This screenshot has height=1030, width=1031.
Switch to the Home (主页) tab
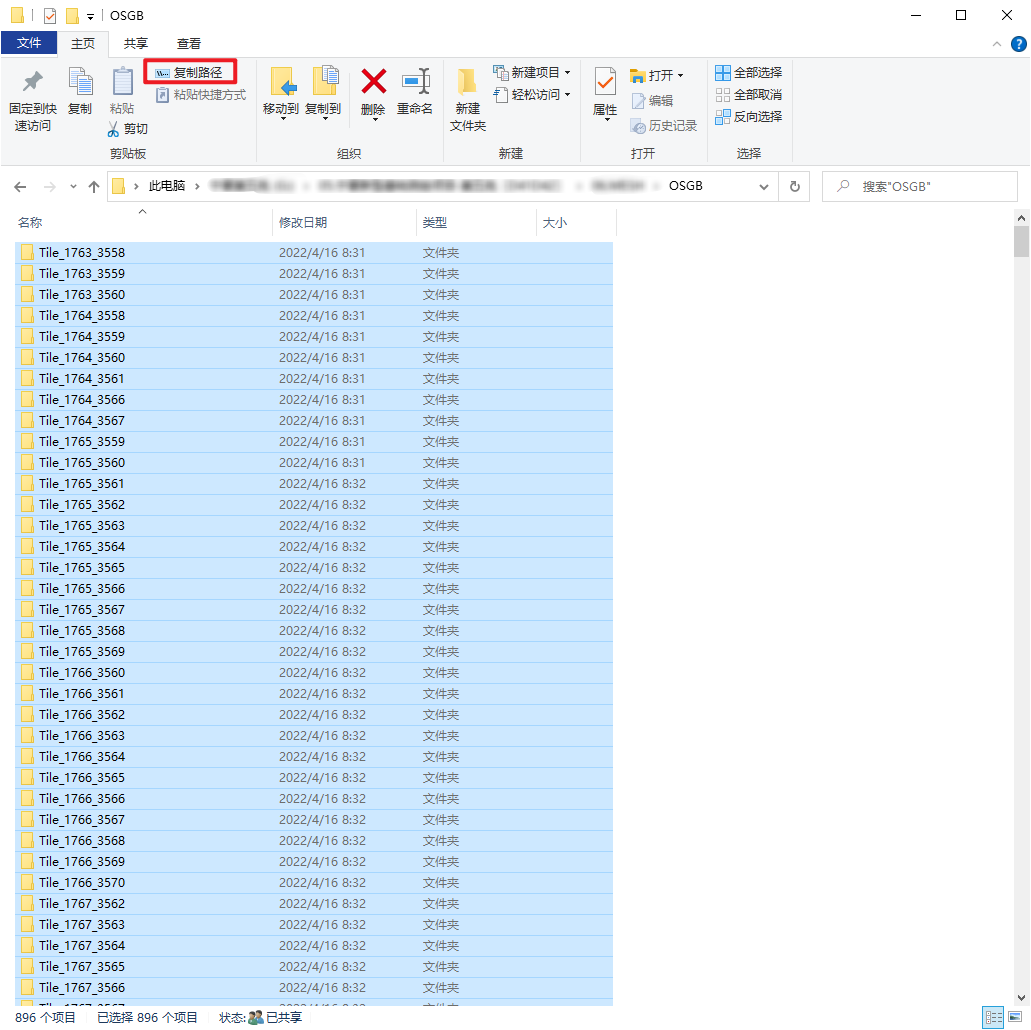click(83, 43)
